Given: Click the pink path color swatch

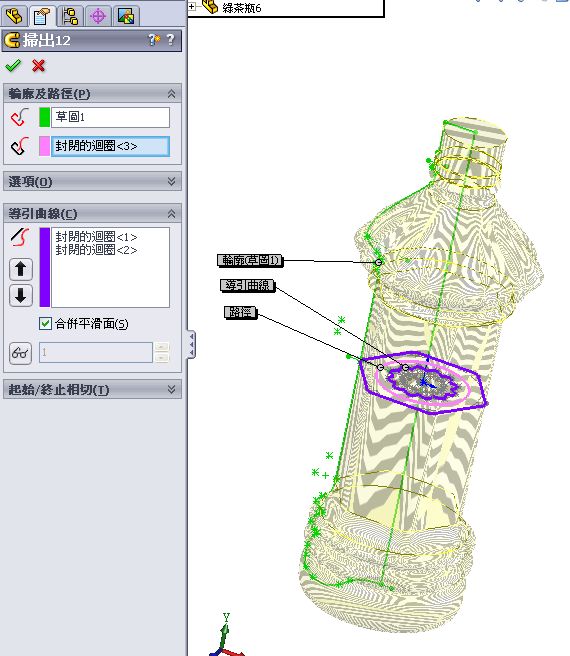Looking at the screenshot, I should [x=44, y=146].
